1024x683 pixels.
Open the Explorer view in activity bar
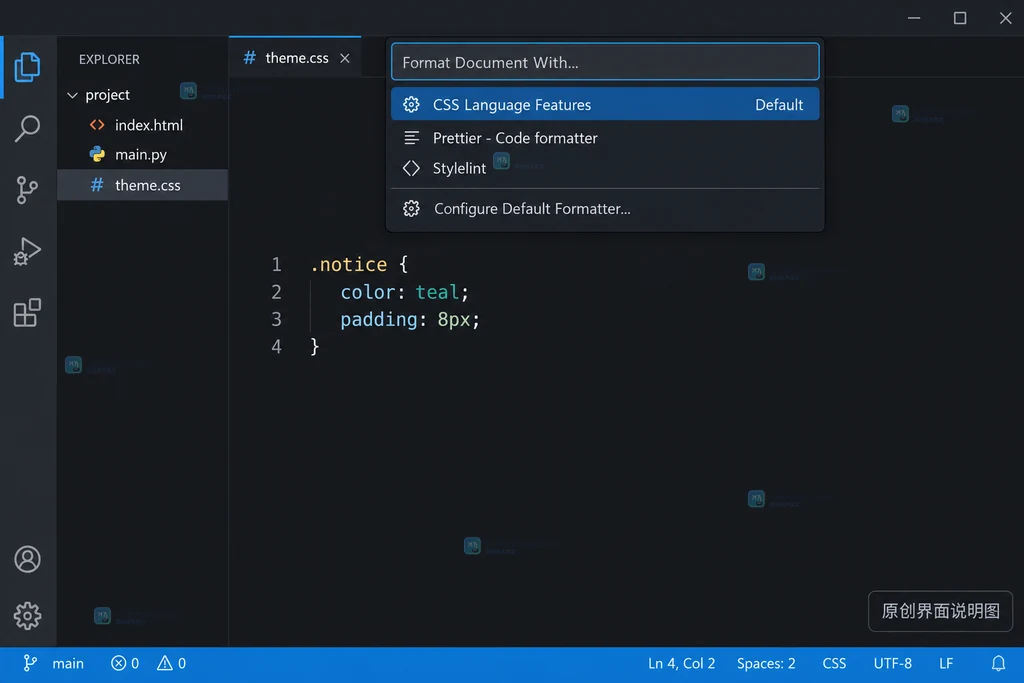[27, 67]
